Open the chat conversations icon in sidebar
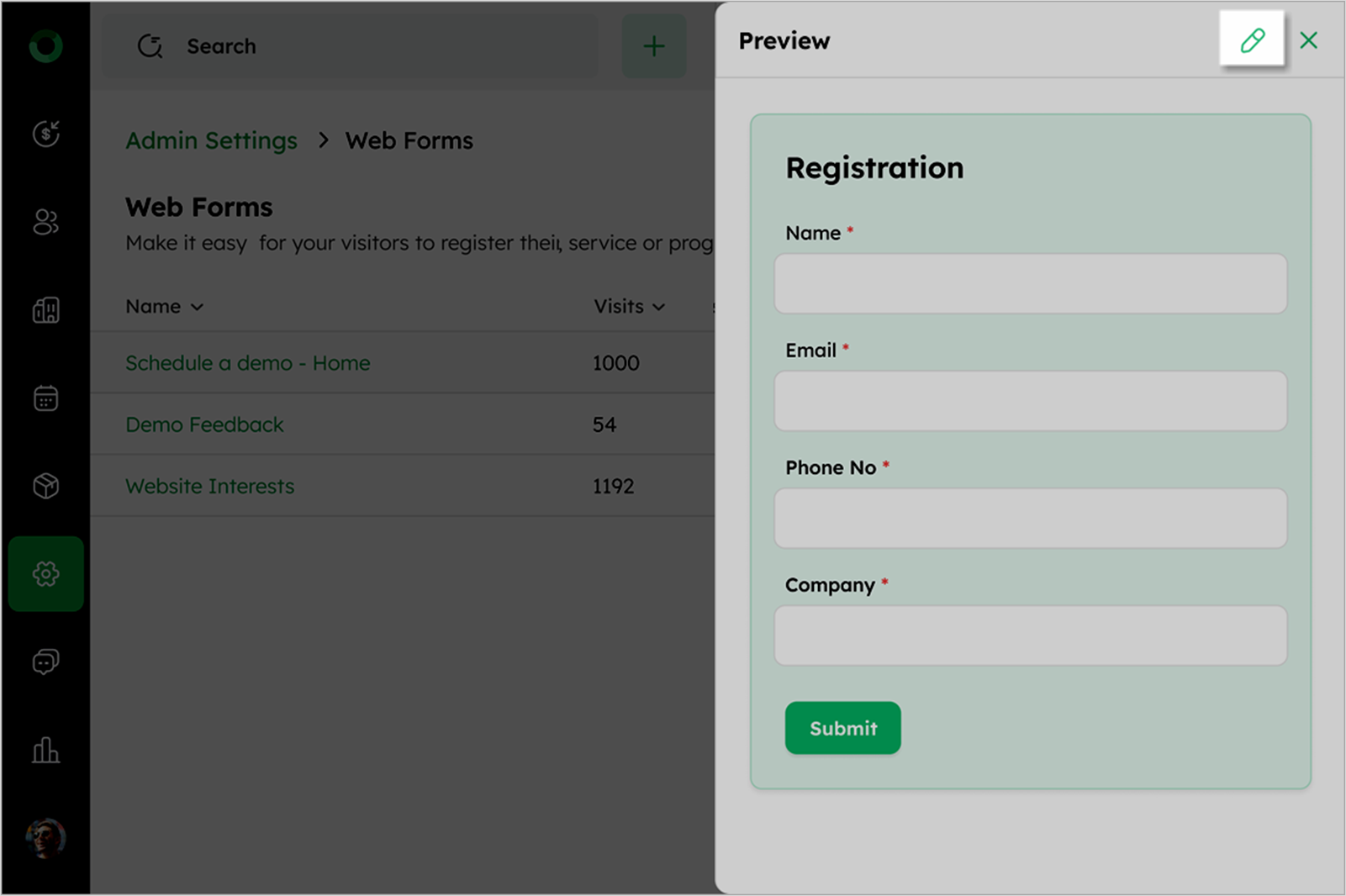 [x=46, y=662]
